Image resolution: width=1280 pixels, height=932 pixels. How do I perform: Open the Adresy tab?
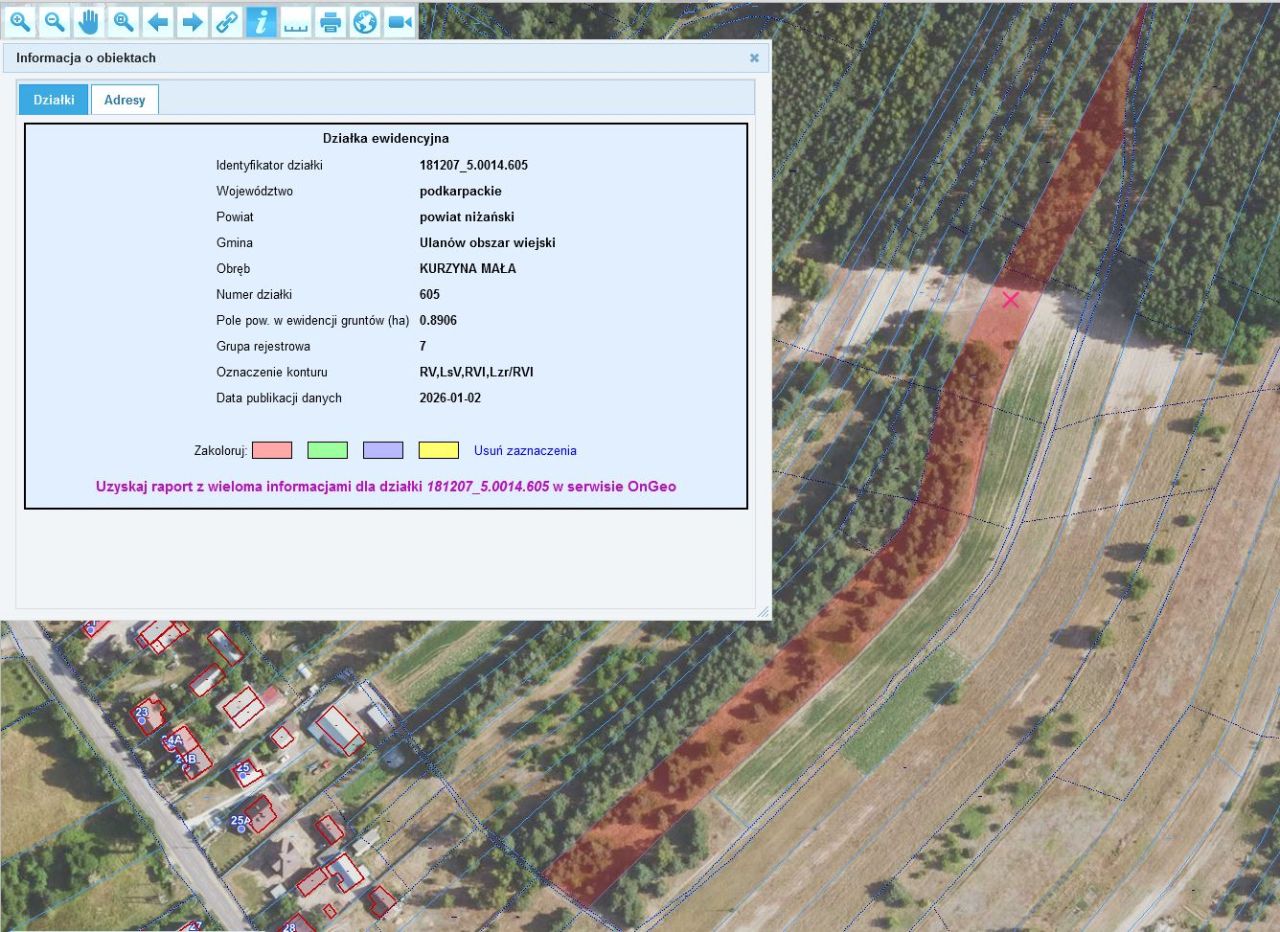[x=125, y=100]
